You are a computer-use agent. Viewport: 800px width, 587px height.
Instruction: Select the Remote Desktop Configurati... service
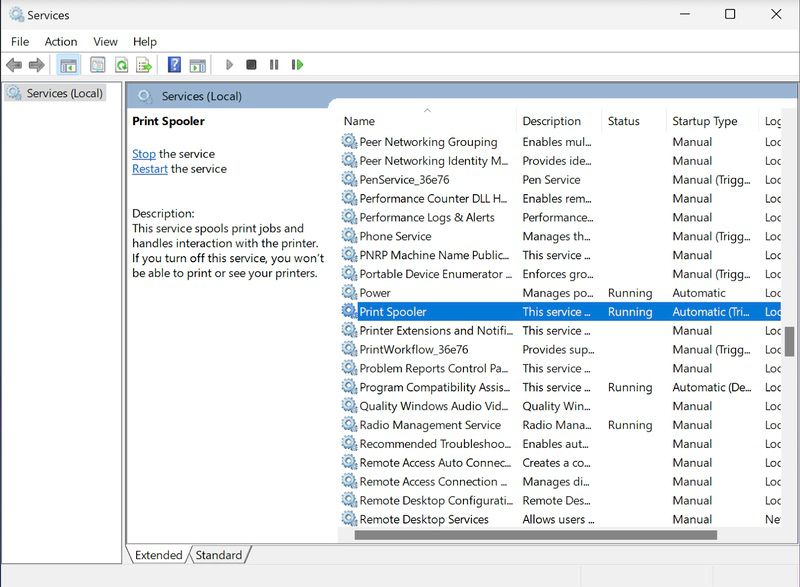tap(436, 500)
